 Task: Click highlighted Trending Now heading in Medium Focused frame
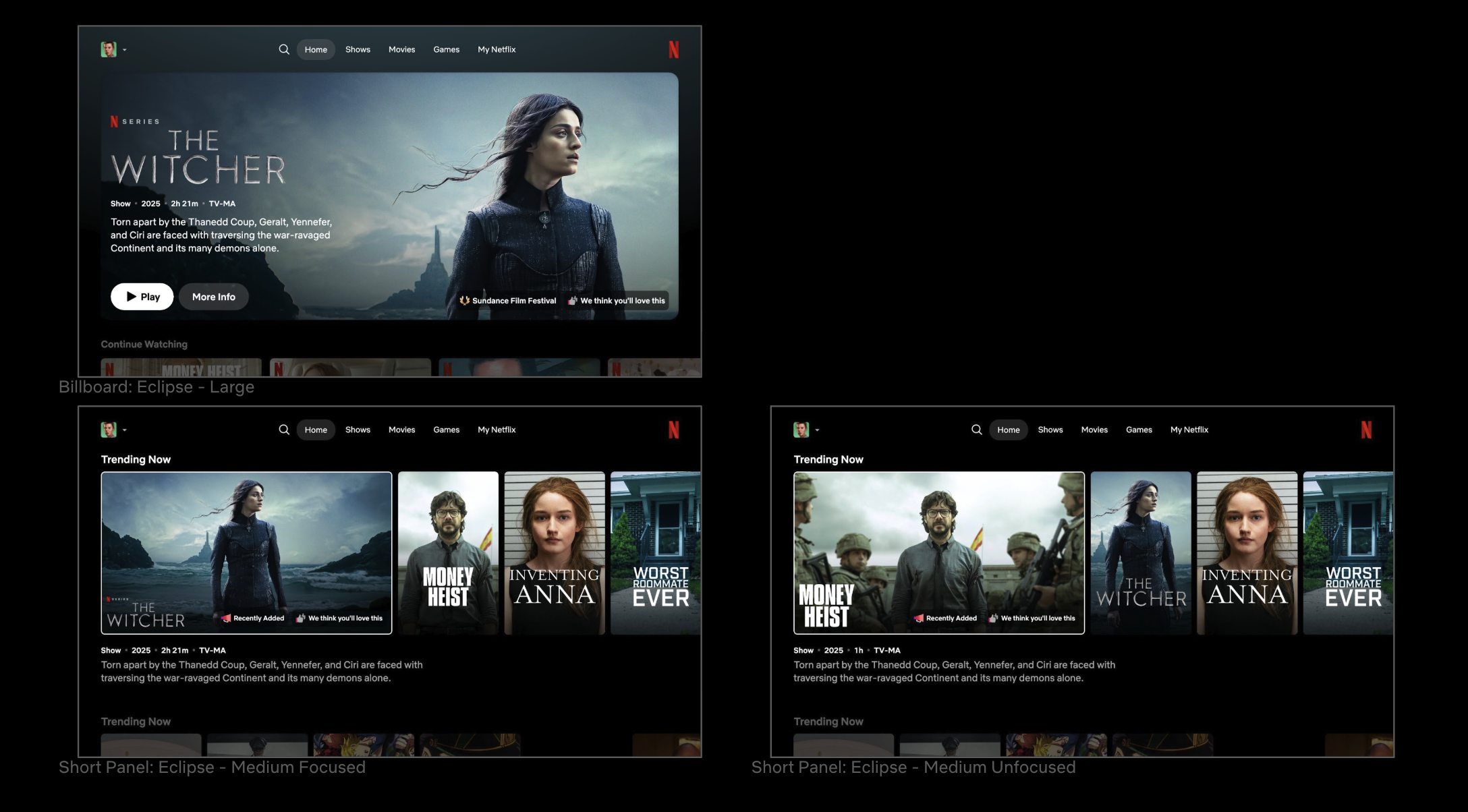click(x=136, y=459)
